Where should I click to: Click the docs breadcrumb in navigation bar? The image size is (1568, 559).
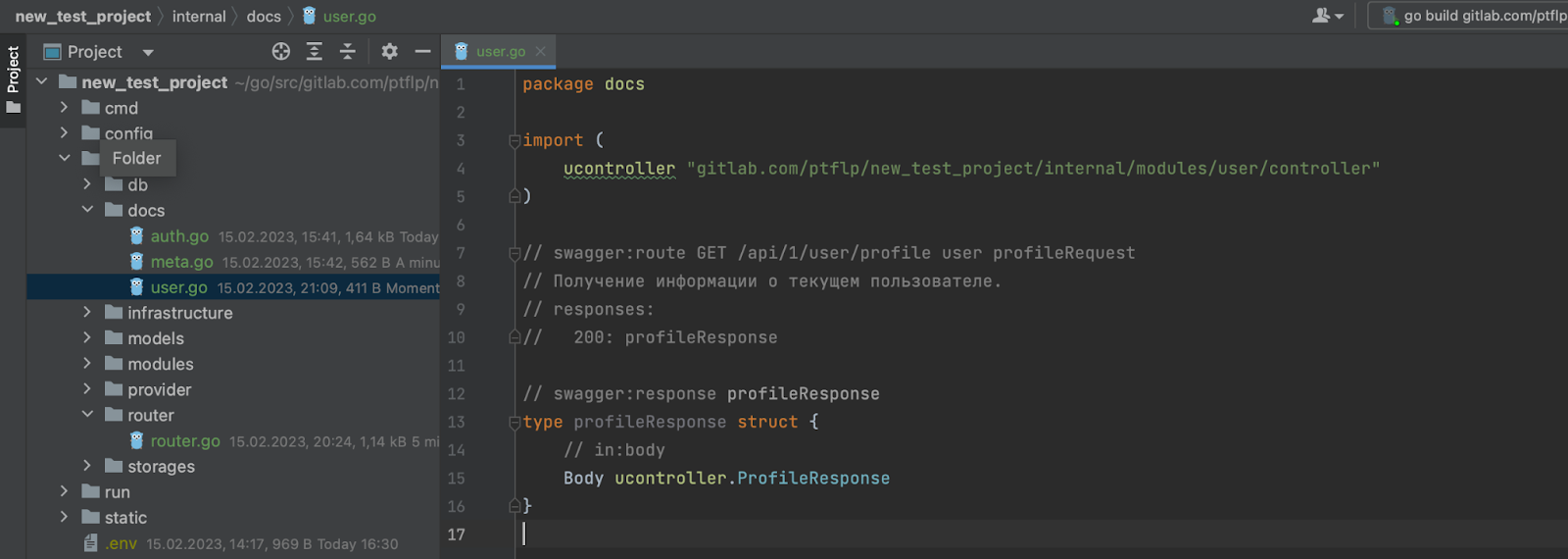tap(264, 17)
